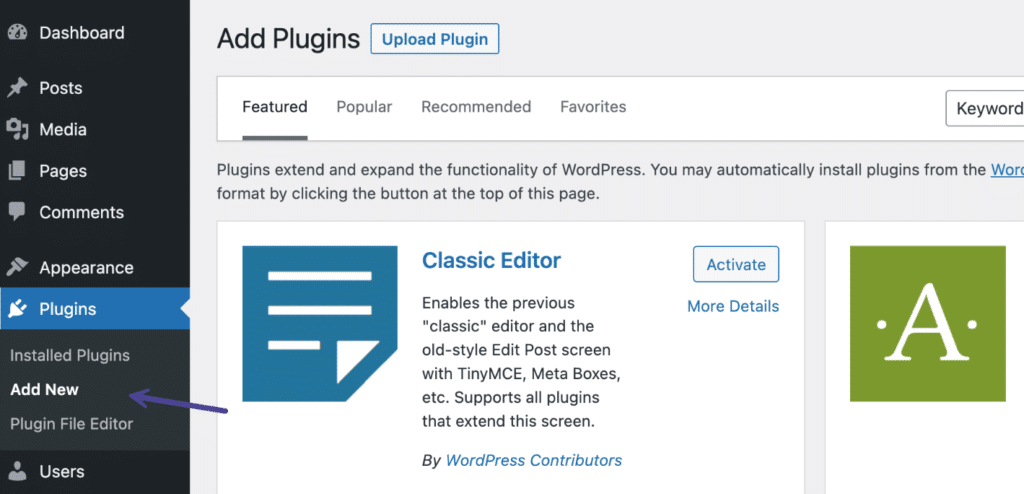Viewport: 1024px width, 494px height.
Task: Click the Posts pushpin icon
Action: click(x=16, y=88)
